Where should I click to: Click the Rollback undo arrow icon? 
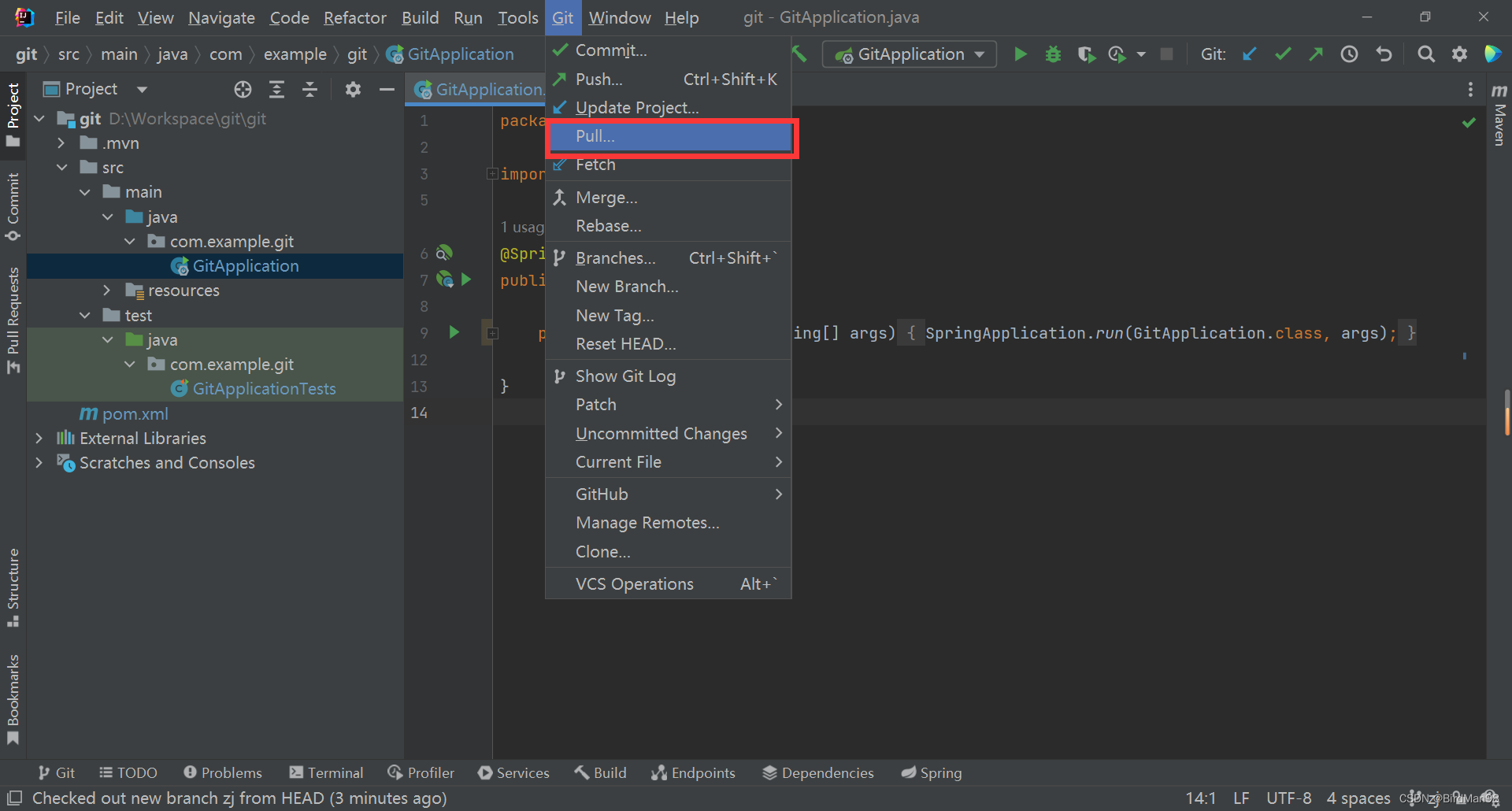[1384, 54]
